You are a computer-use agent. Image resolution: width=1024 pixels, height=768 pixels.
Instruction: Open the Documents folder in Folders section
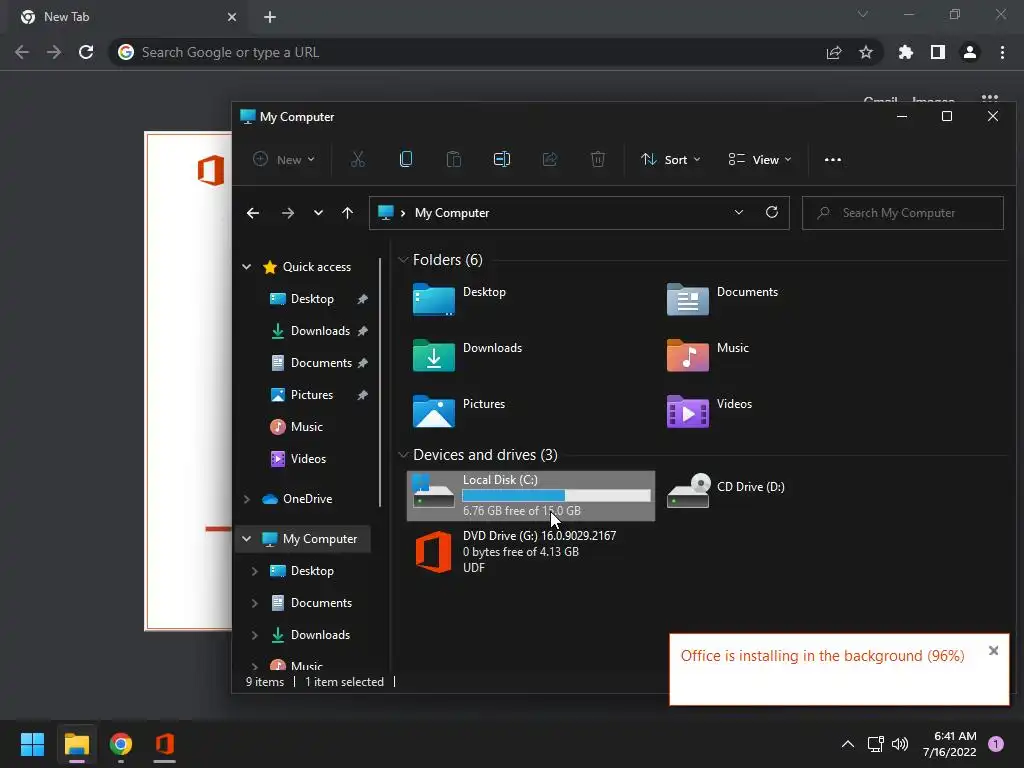pyautogui.click(x=722, y=300)
